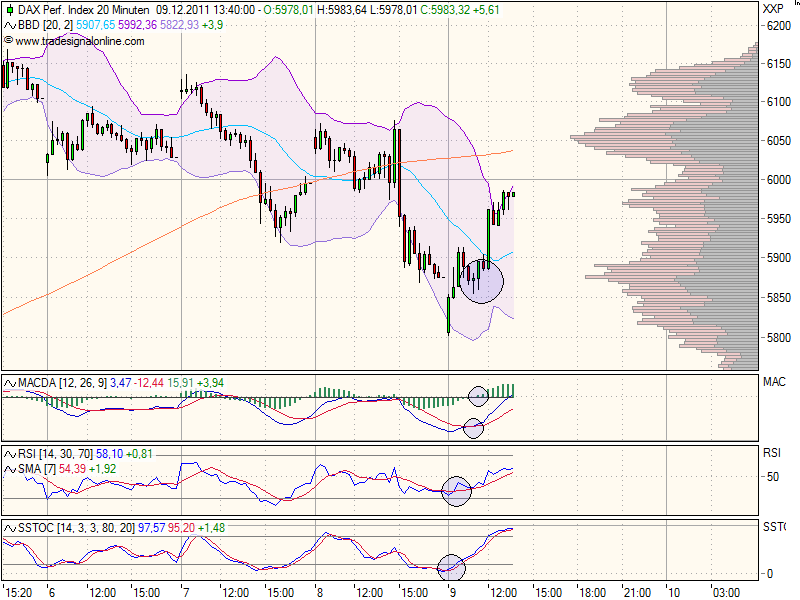Click the 15:20 time axis label

click(19, 592)
